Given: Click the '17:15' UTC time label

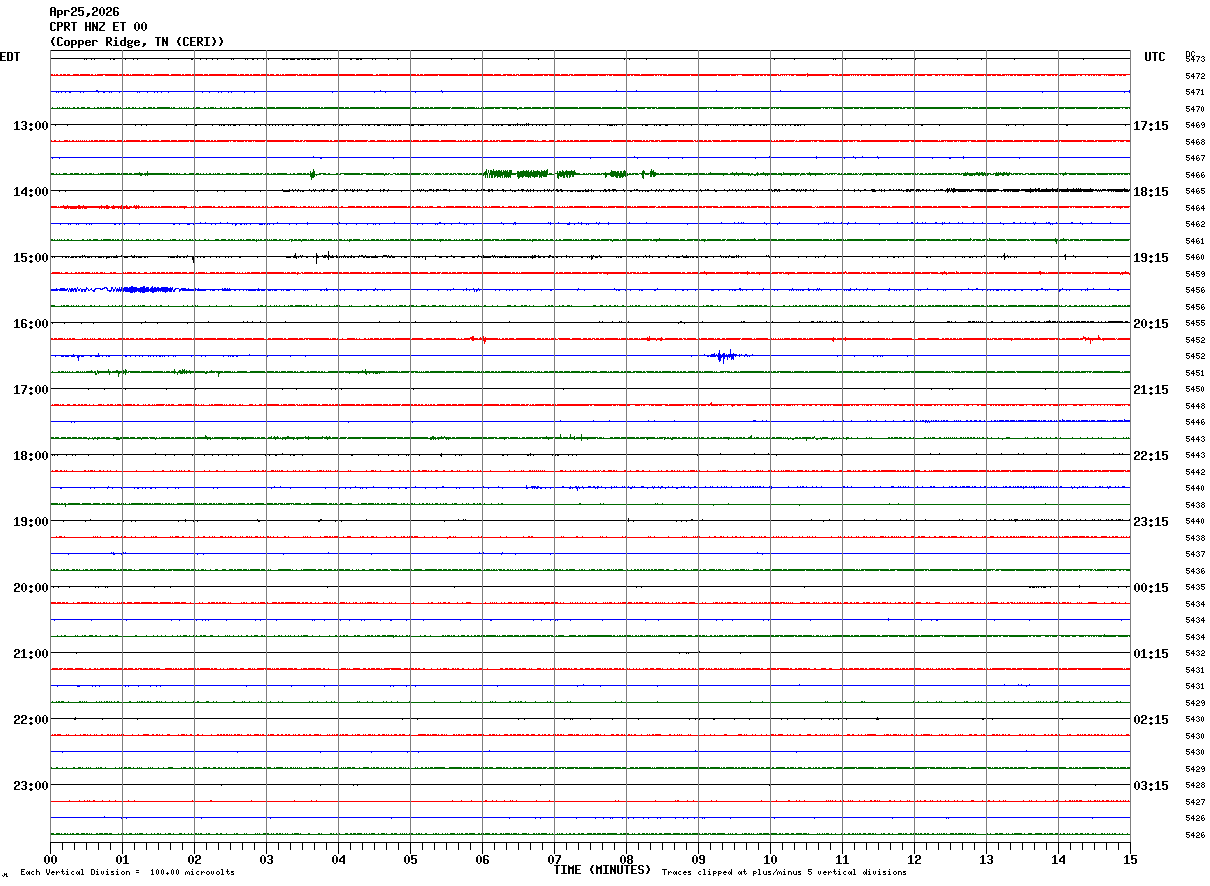Looking at the screenshot, I should pyautogui.click(x=1150, y=126).
